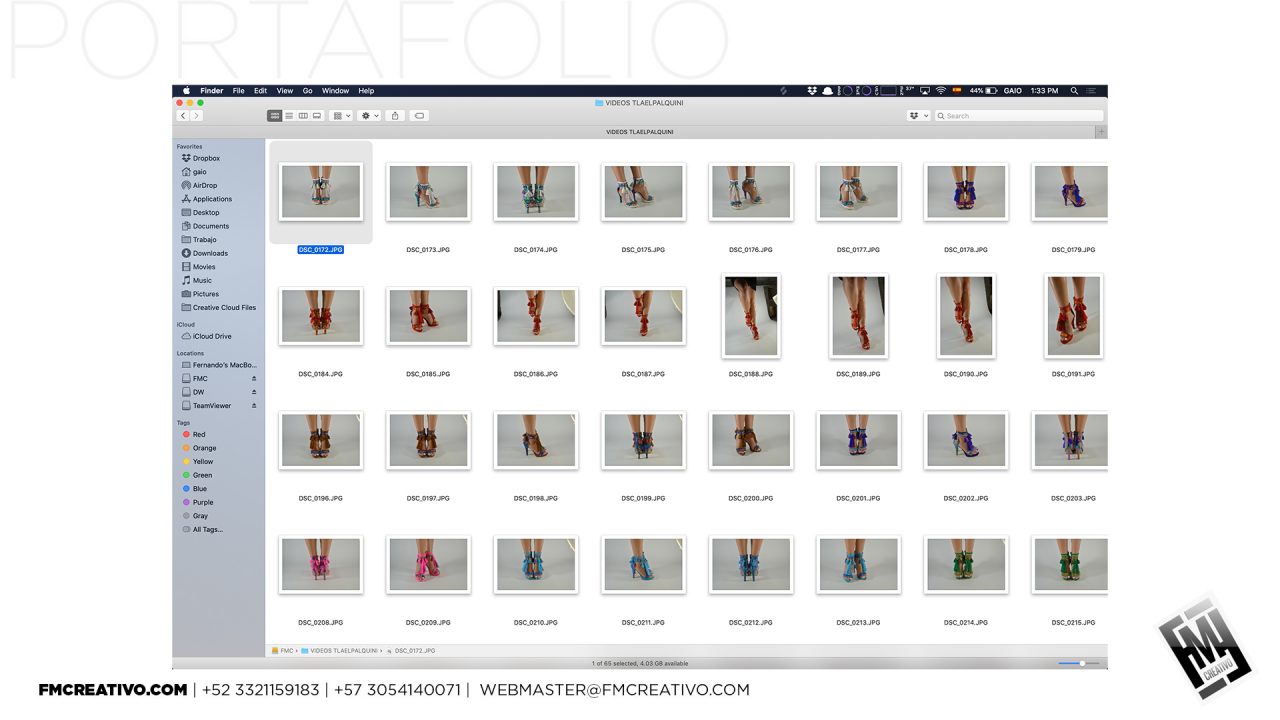Show All Tags in the sidebar
Image resolution: width=1280 pixels, height=720 pixels.
coord(203,530)
